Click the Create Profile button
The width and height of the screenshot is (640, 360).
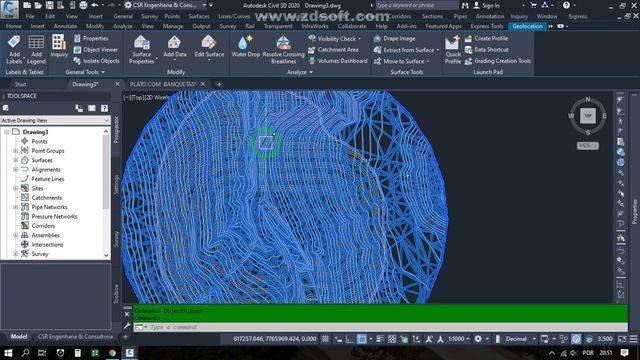486,38
